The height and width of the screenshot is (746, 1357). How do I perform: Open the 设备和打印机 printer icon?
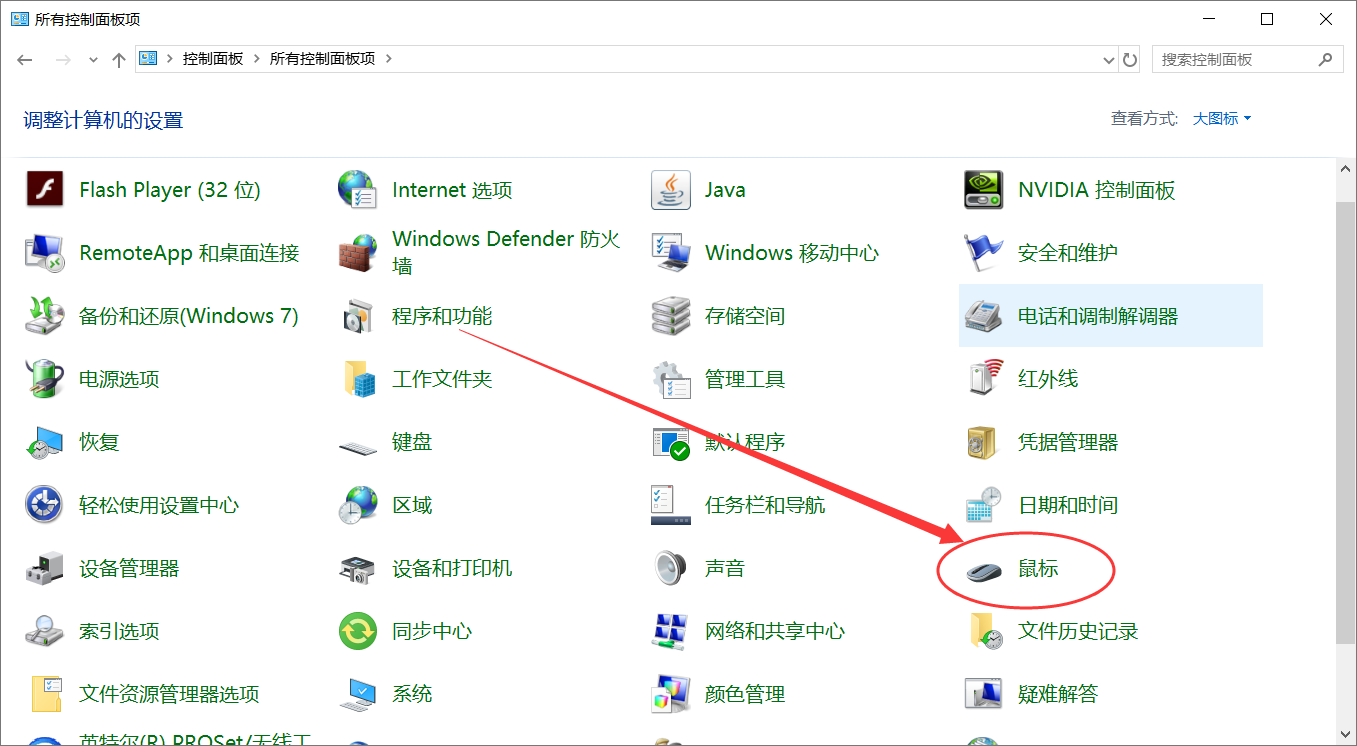[357, 568]
